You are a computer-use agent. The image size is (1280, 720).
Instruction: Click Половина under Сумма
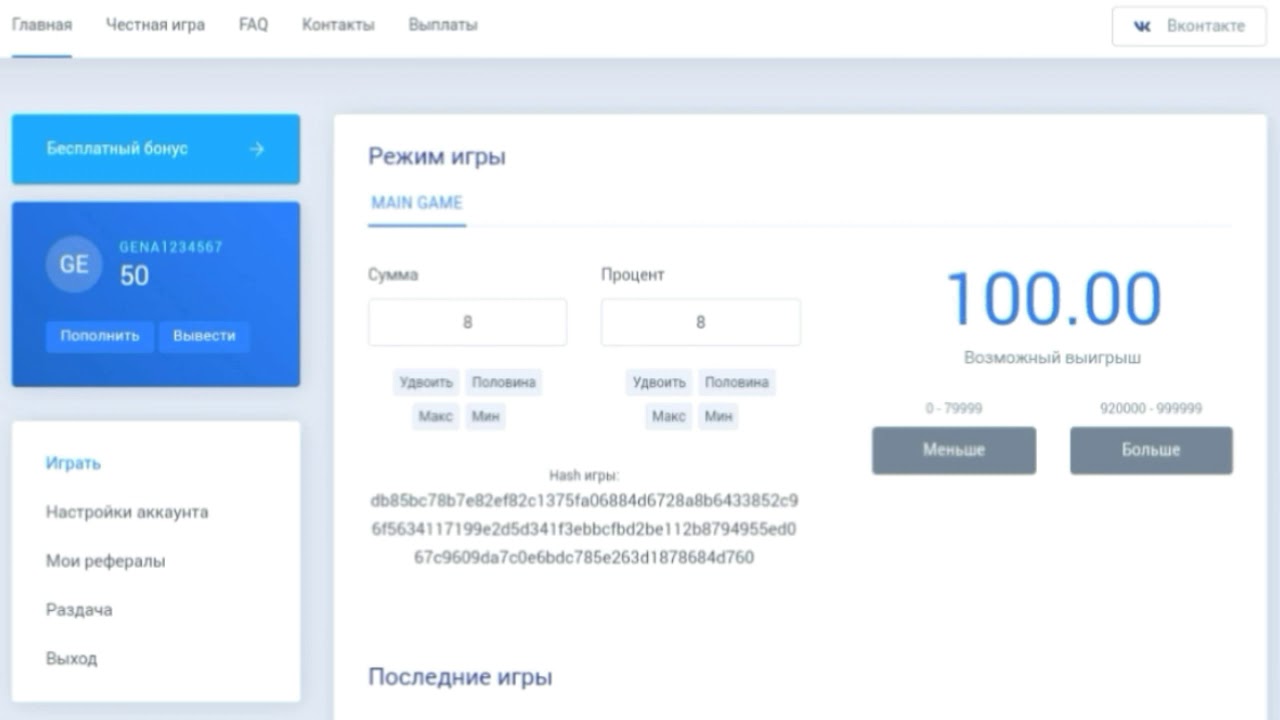tap(504, 382)
